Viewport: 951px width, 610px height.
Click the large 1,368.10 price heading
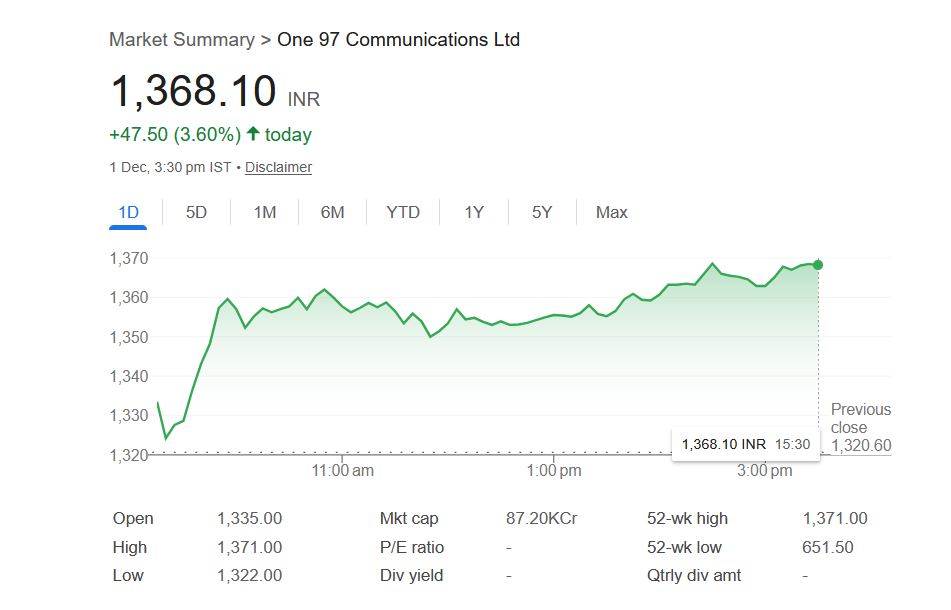coord(193,92)
